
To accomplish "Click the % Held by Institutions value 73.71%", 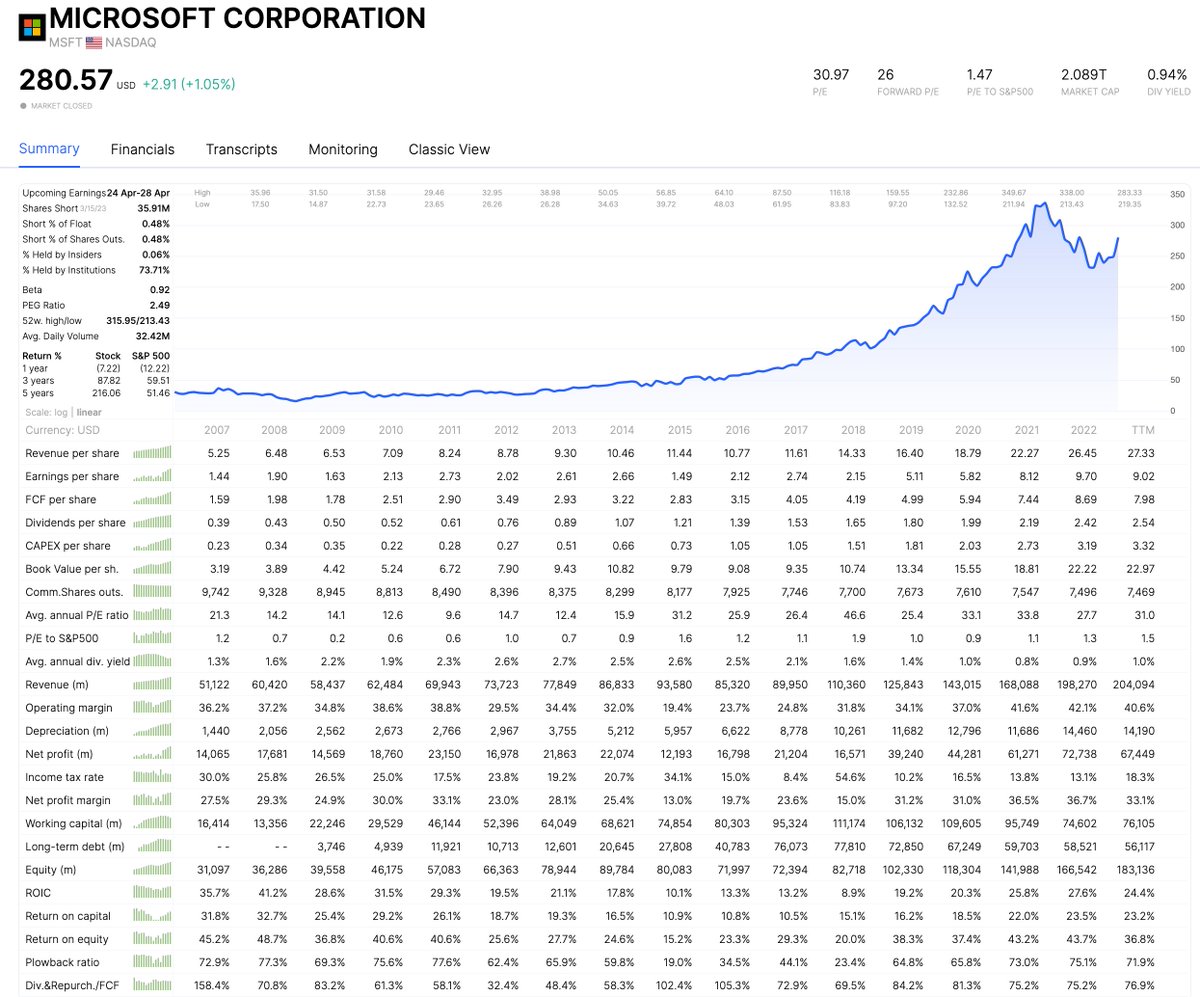I will click(154, 270).
